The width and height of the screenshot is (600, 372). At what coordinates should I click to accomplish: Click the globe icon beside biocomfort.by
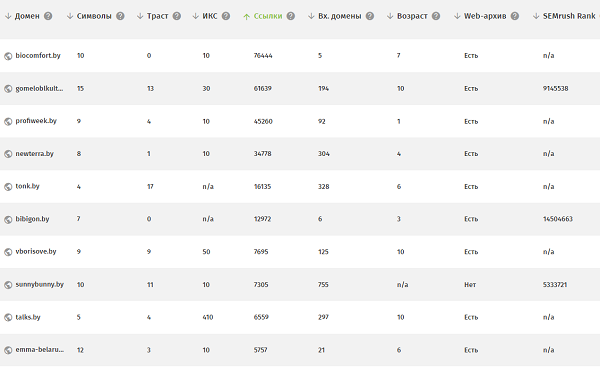point(8,56)
